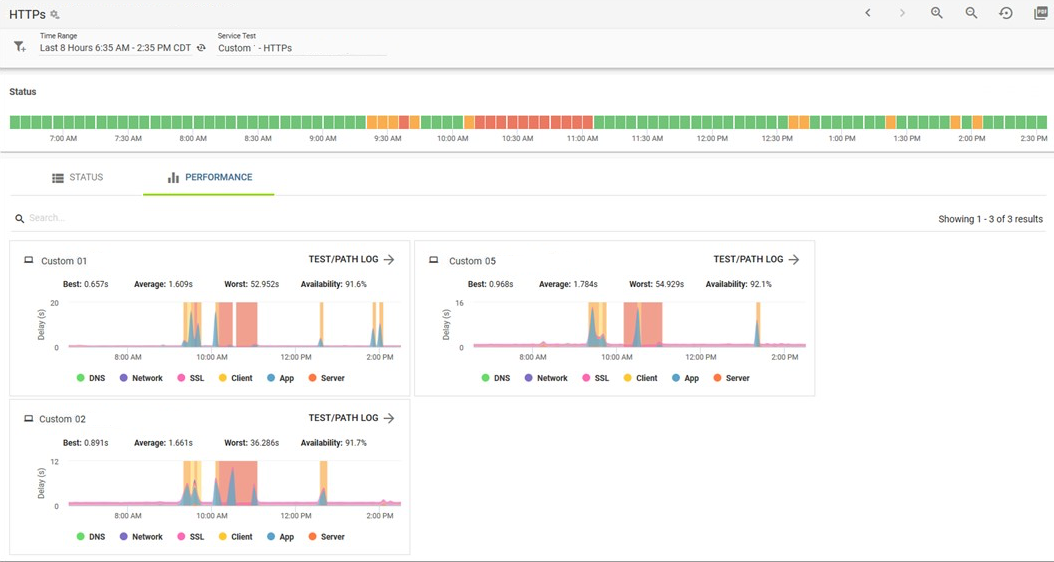Toggle SSL legend in Custom 05 chart
Screen dimensions: 1054x562
tap(595, 378)
